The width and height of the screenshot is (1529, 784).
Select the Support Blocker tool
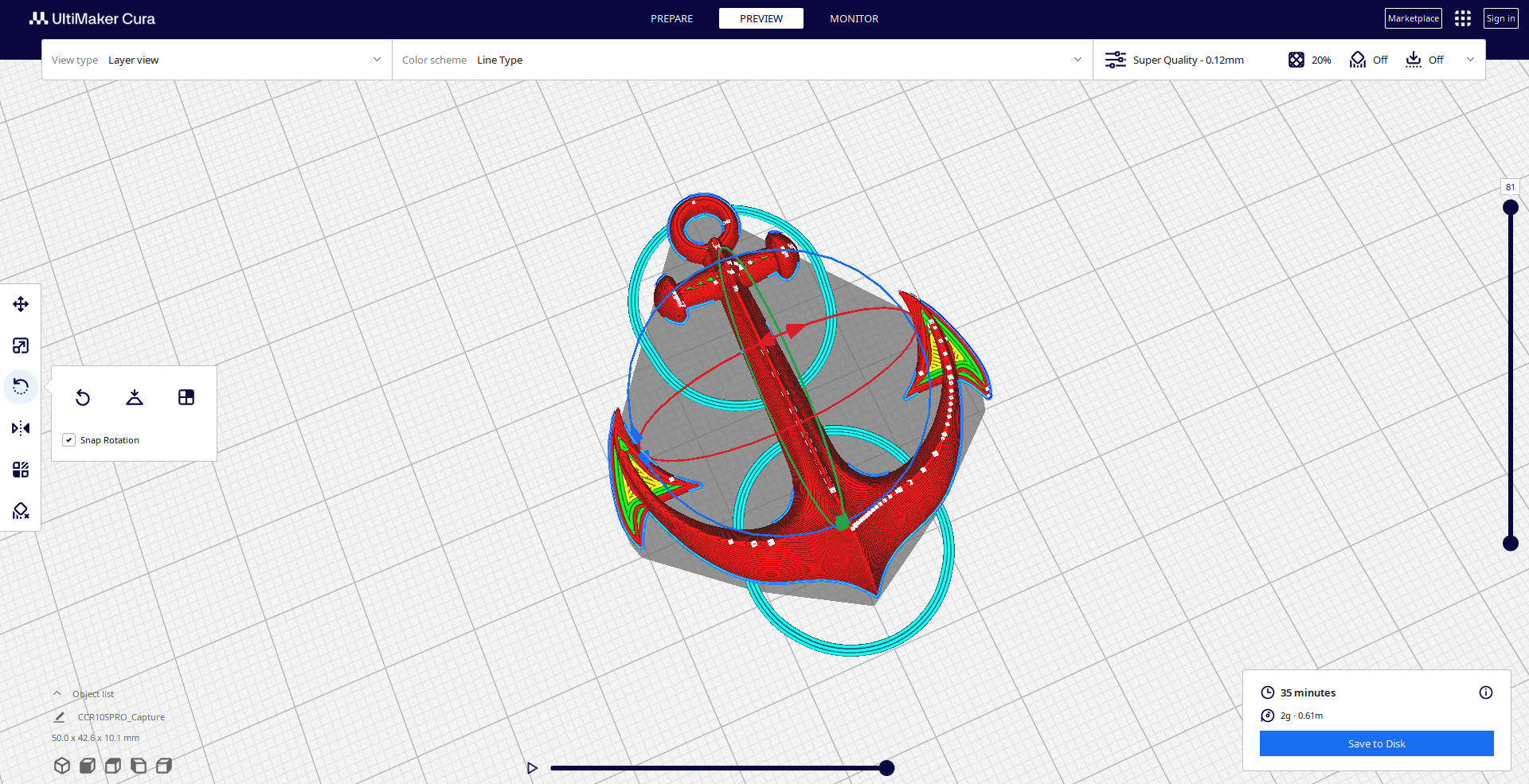point(21,511)
